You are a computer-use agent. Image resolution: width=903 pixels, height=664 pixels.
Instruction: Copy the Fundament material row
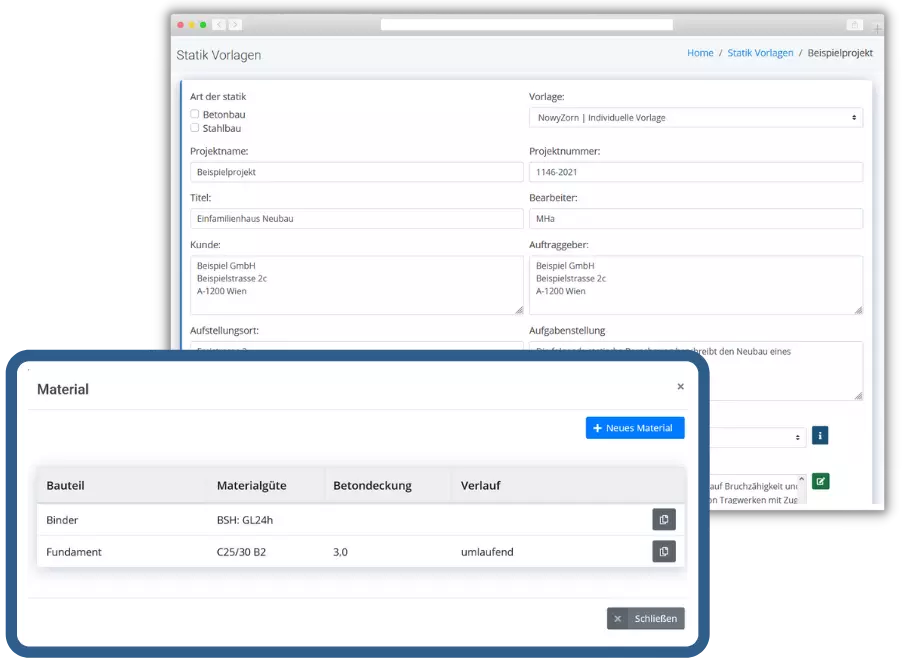click(x=663, y=551)
